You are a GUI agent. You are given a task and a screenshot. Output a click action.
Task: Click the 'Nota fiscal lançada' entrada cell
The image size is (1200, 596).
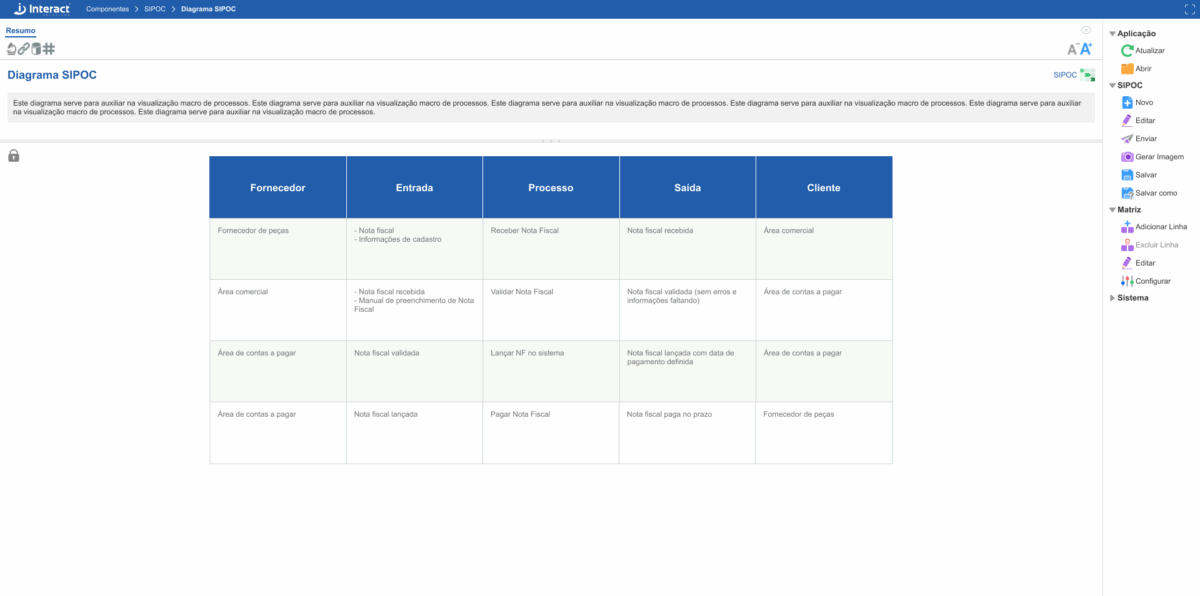pyautogui.click(x=414, y=433)
